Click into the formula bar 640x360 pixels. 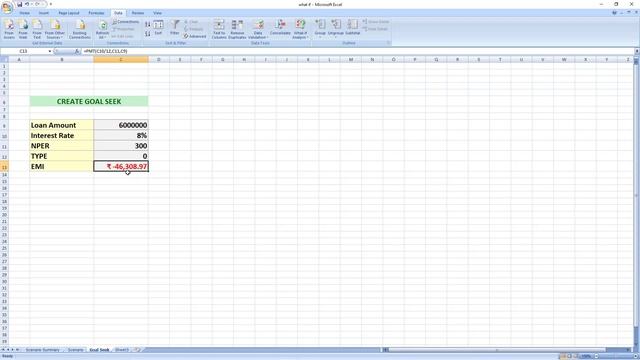click(357, 51)
